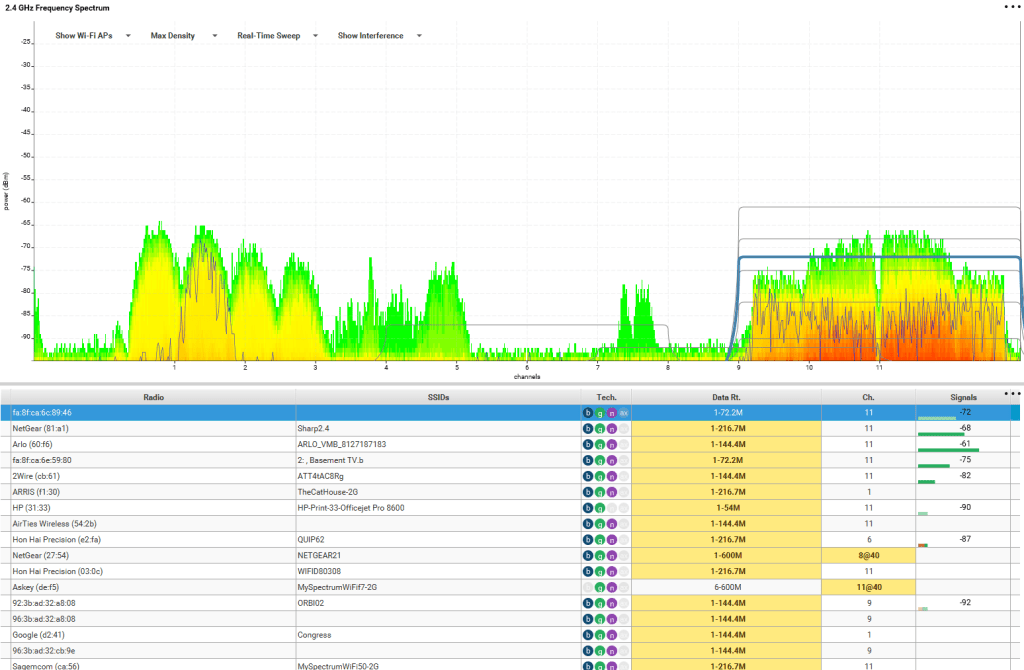Click the 'ax' tech icon in selected row

[624, 412]
